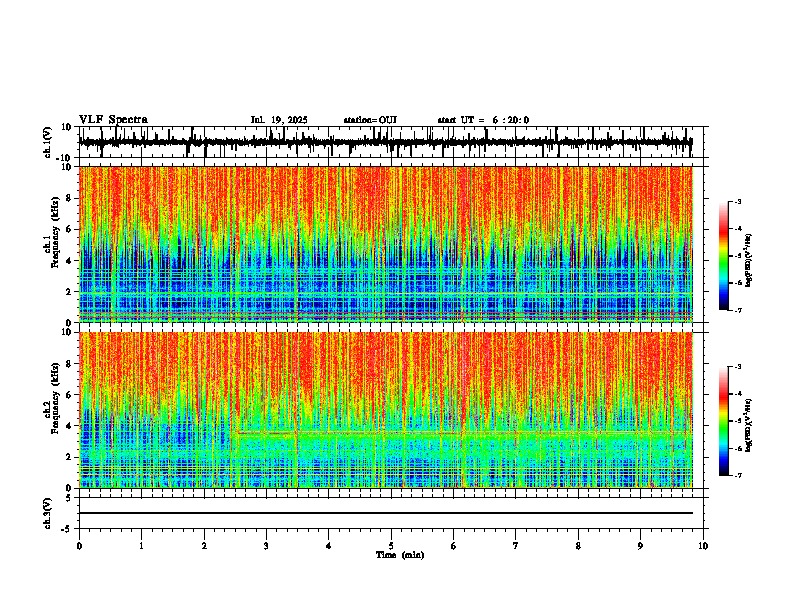The image size is (792, 612).
Task: Click the ch.2 colorbar log(PSD) units label
Action: click(749, 425)
